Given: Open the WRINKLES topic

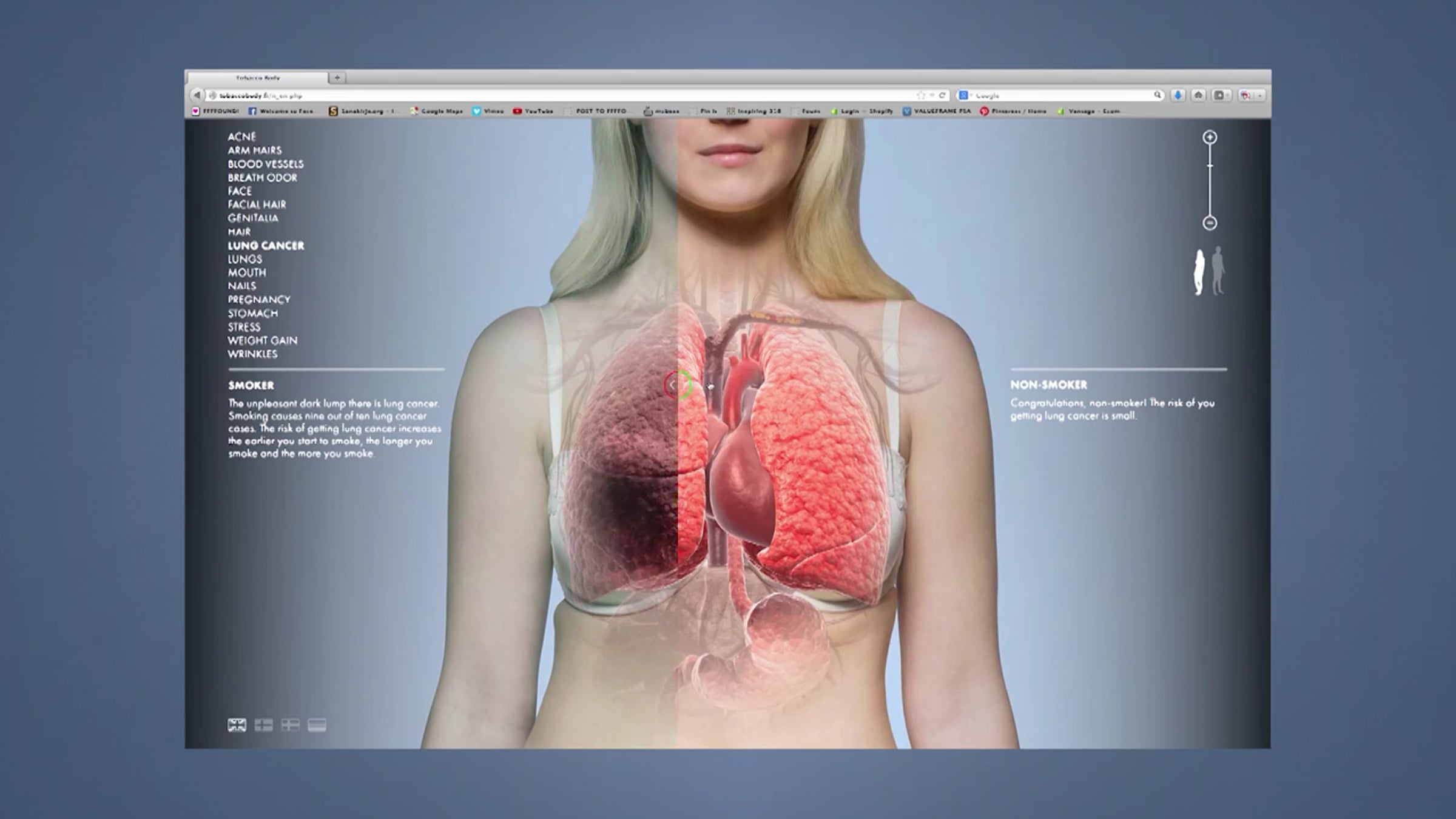Looking at the screenshot, I should click(x=252, y=354).
